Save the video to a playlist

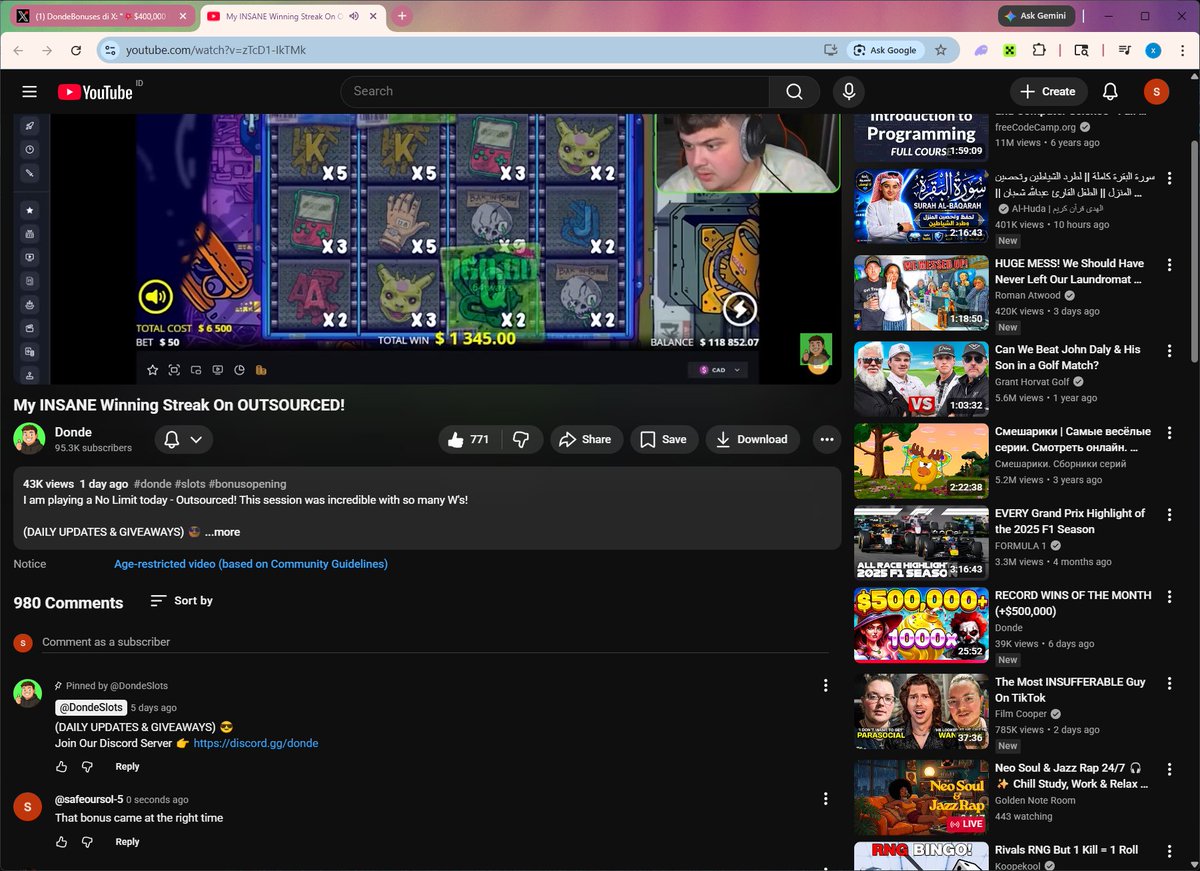tap(664, 439)
